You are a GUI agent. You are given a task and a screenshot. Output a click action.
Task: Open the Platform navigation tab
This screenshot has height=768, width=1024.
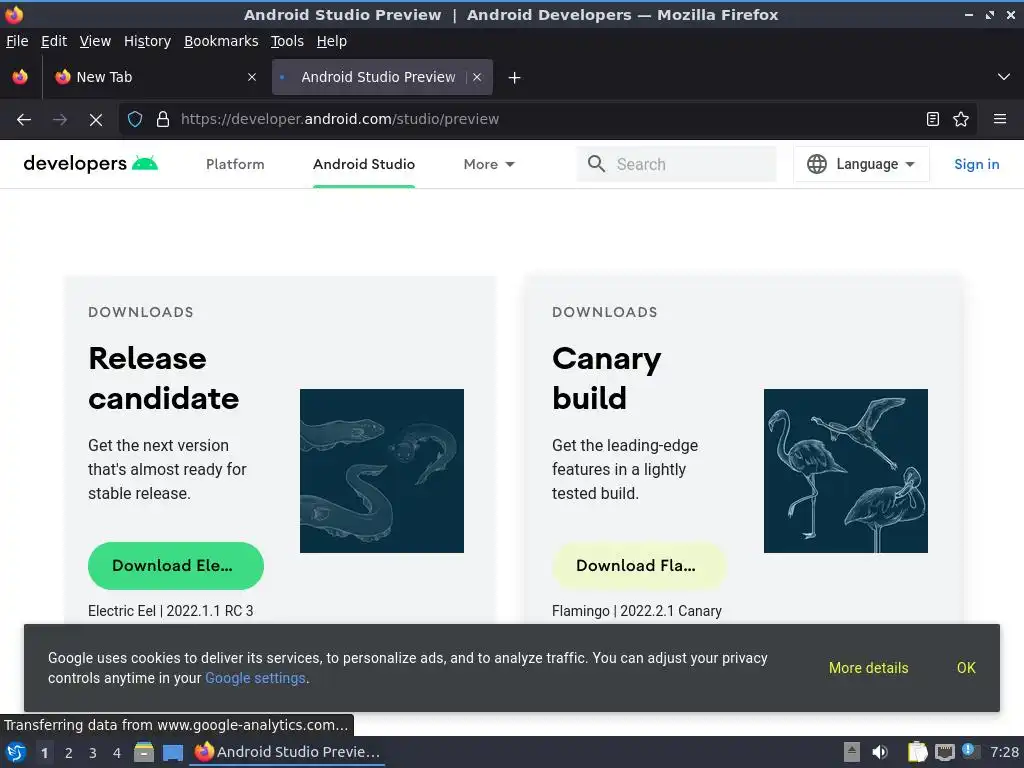pos(235,165)
